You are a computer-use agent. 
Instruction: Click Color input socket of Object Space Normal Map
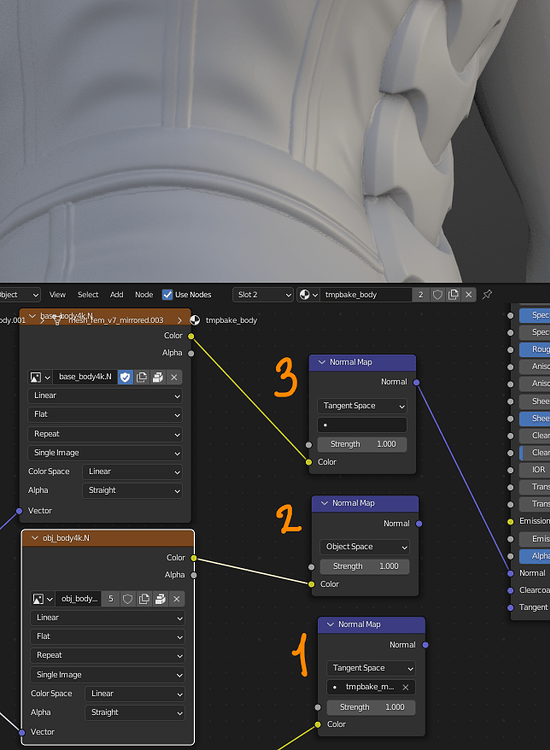(311, 584)
